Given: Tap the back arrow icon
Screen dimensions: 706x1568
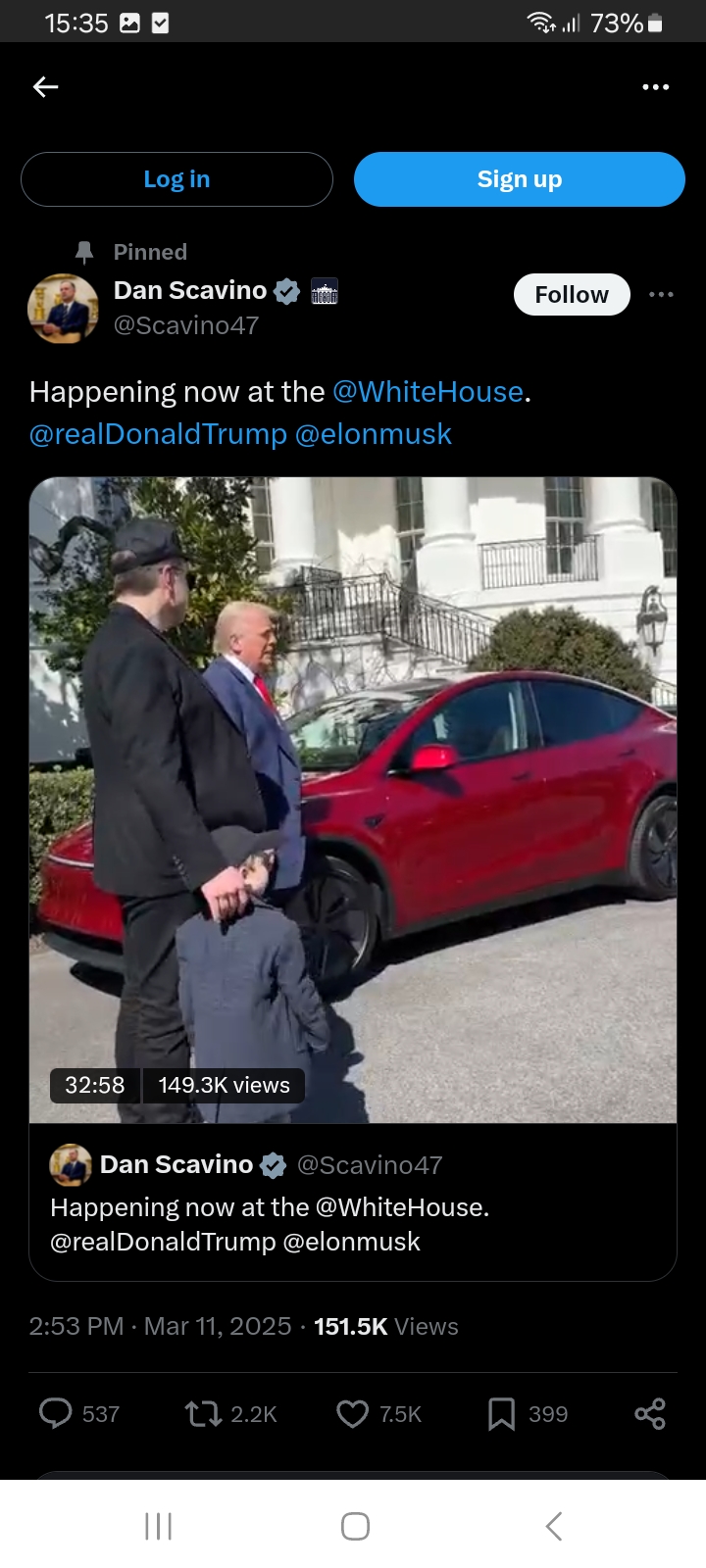Looking at the screenshot, I should click(45, 87).
